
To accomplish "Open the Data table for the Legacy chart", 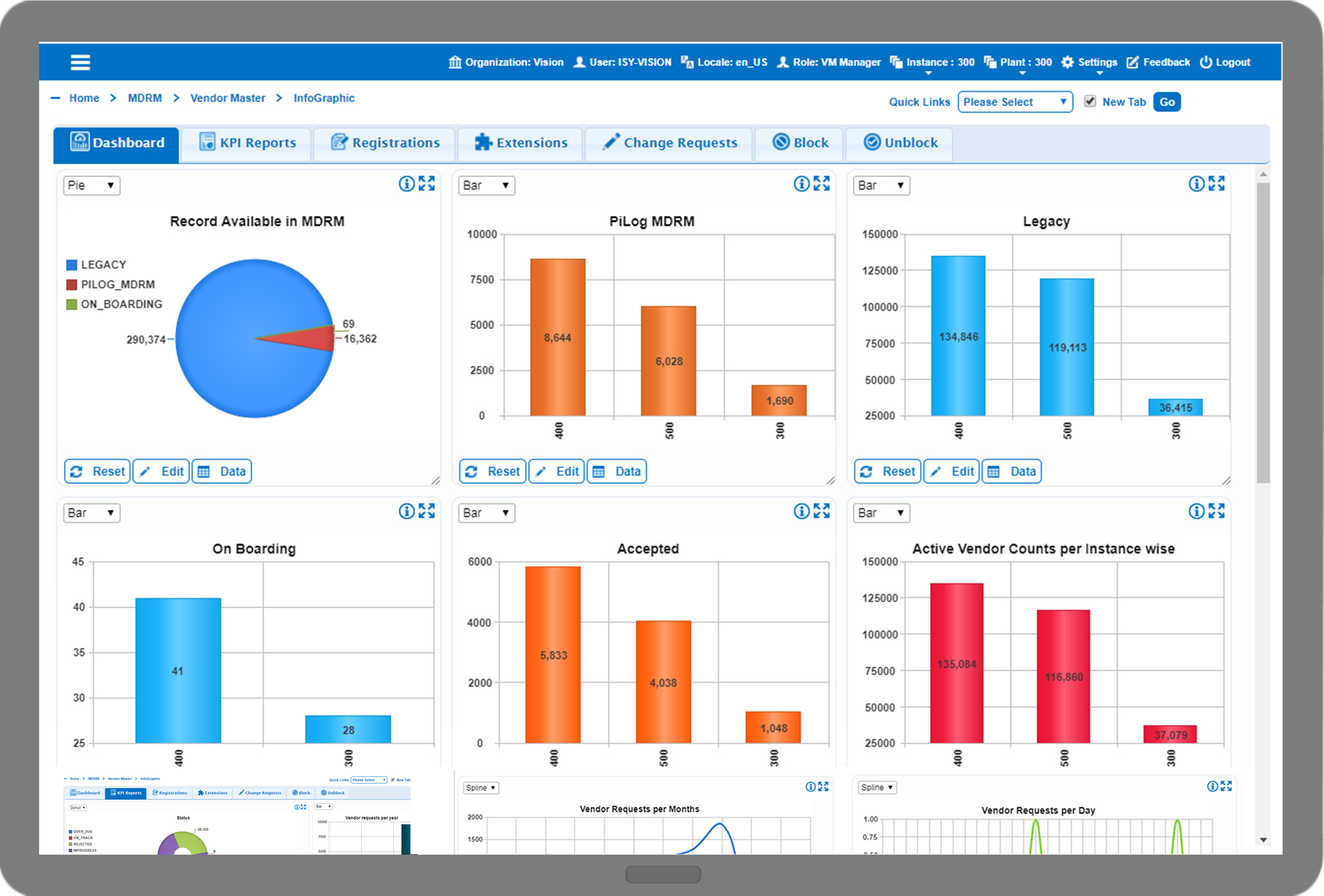I will 1011,471.
